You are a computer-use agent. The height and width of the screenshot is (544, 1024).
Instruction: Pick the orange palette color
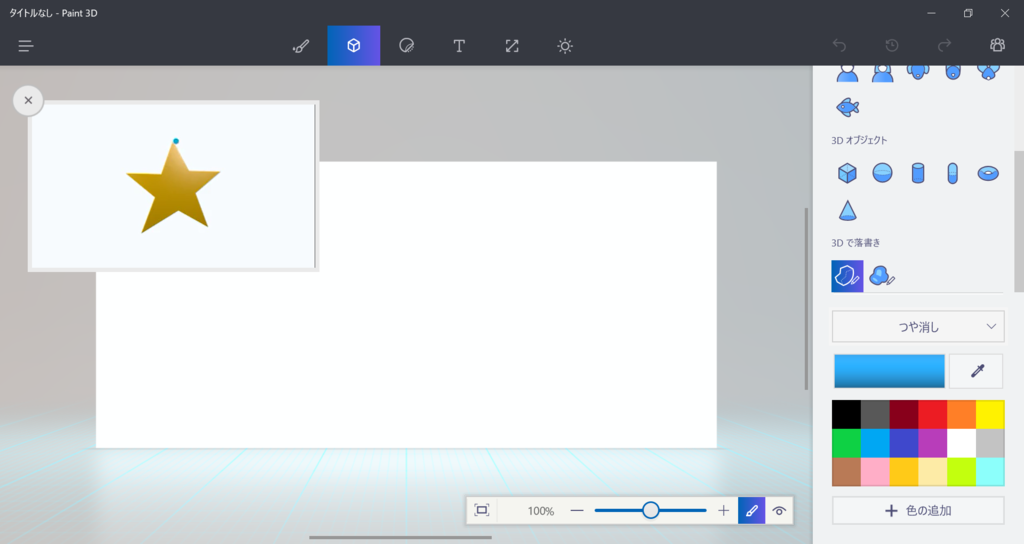point(961,415)
